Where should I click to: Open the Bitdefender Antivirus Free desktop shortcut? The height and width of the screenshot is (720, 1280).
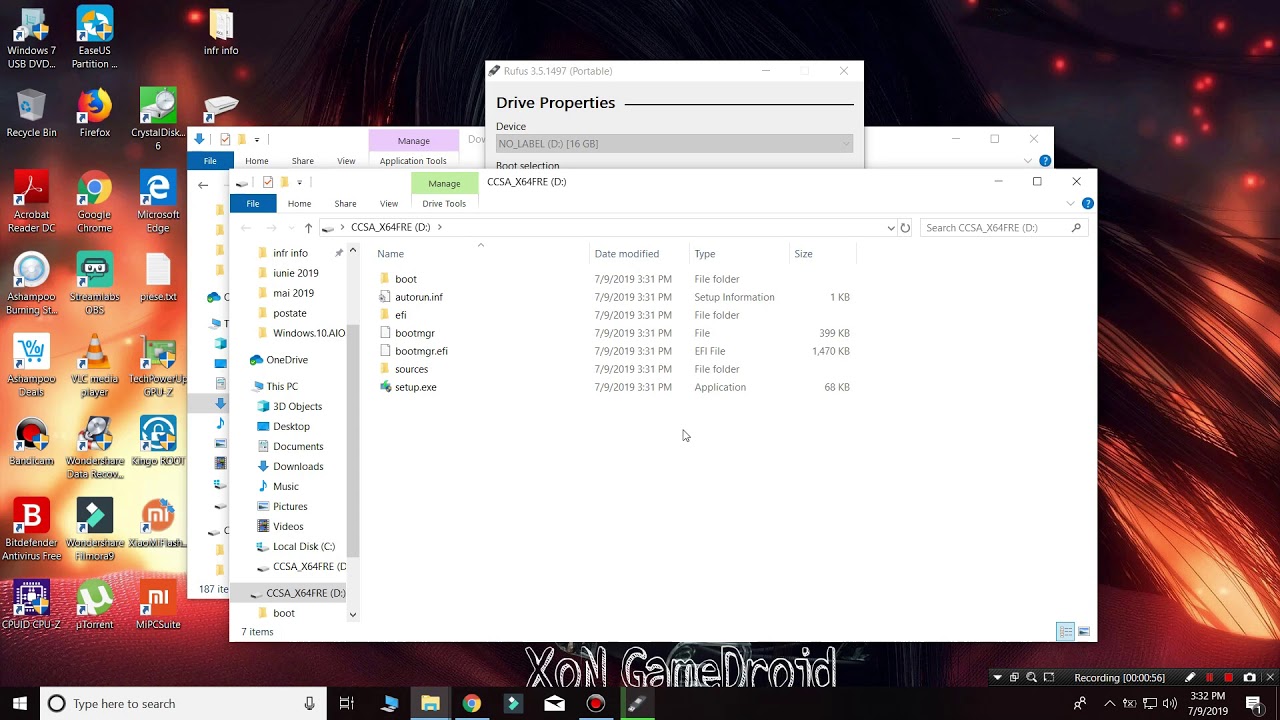[31, 530]
